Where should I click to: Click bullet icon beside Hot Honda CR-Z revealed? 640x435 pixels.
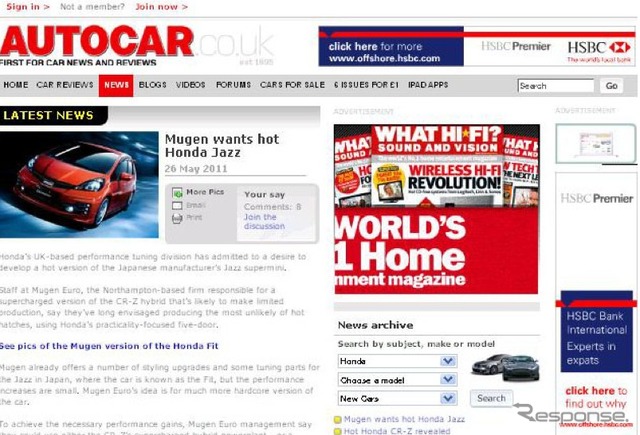click(x=338, y=431)
